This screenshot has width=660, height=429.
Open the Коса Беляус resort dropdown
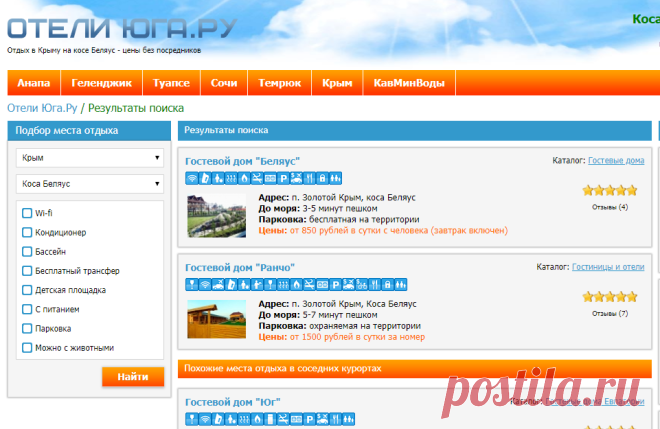coord(90,184)
